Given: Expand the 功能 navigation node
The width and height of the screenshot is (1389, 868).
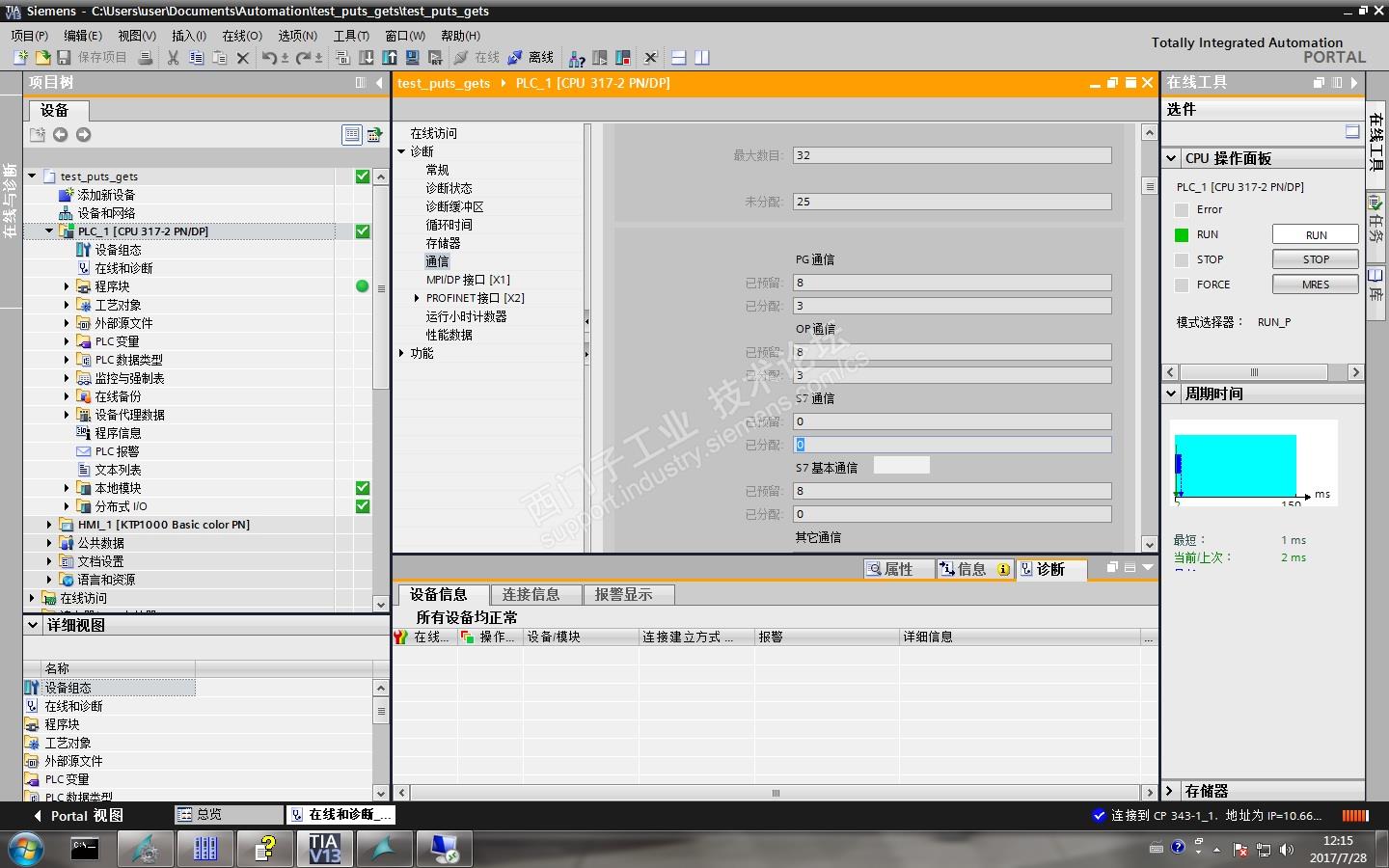Looking at the screenshot, I should (x=401, y=353).
